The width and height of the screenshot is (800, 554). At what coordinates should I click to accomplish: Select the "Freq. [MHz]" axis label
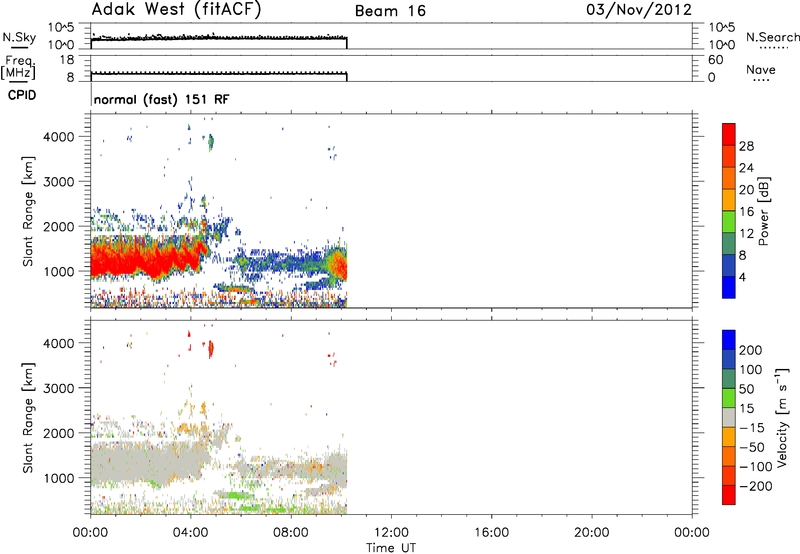point(18,67)
